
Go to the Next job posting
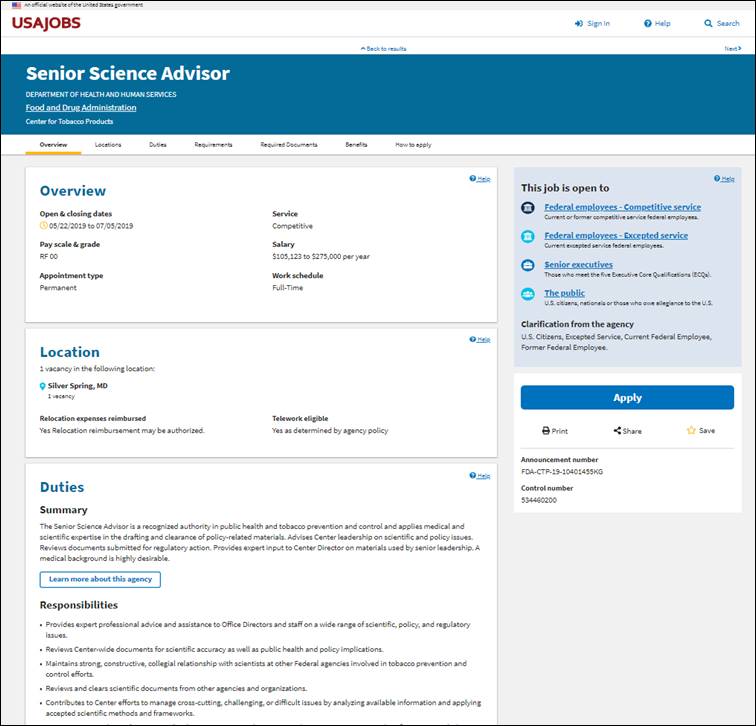point(733,48)
